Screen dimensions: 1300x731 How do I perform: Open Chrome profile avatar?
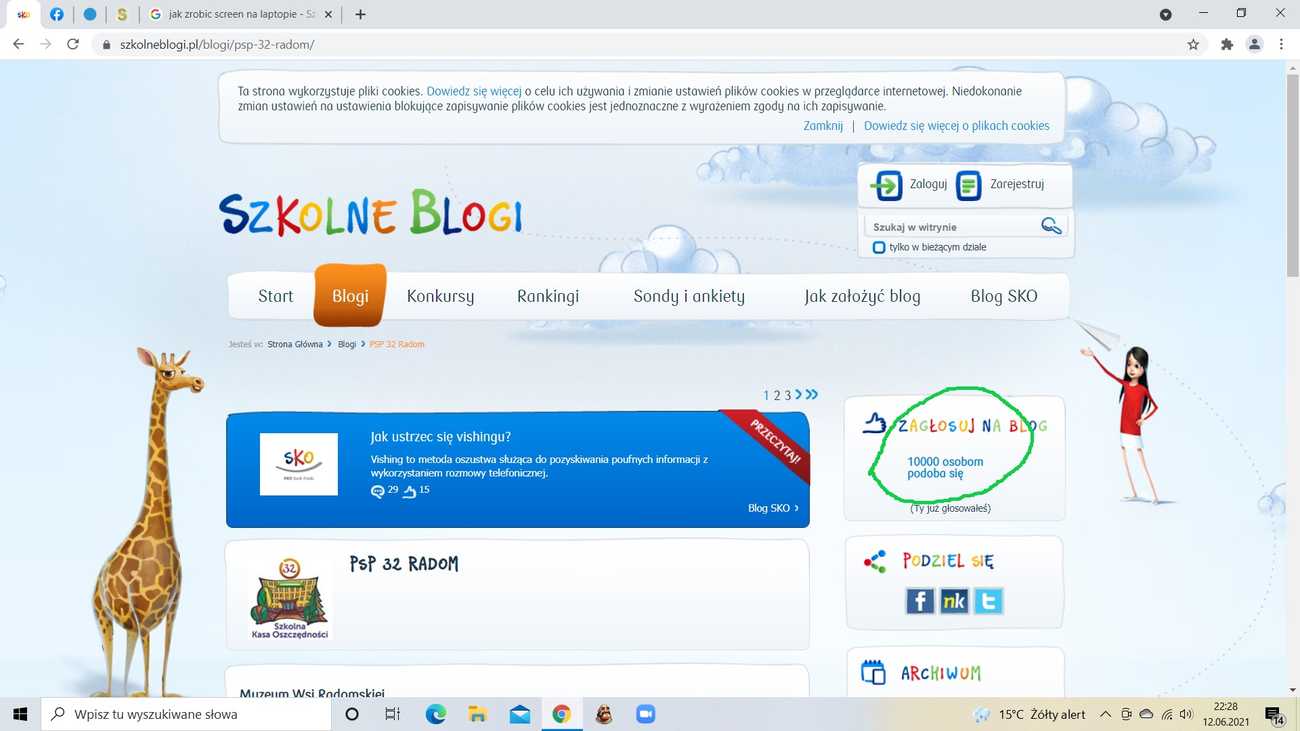pyautogui.click(x=1254, y=44)
